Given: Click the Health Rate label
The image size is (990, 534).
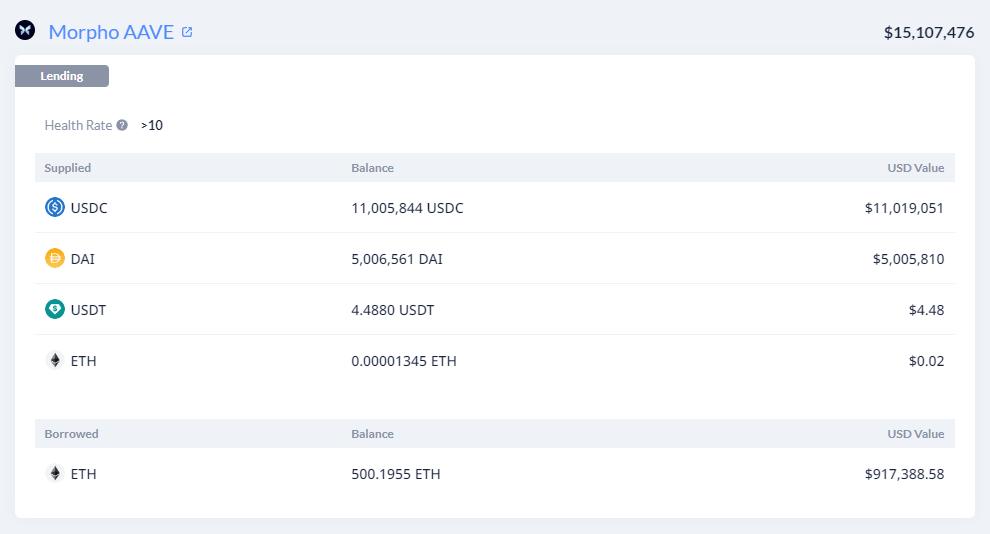Looking at the screenshot, I should coord(78,126).
